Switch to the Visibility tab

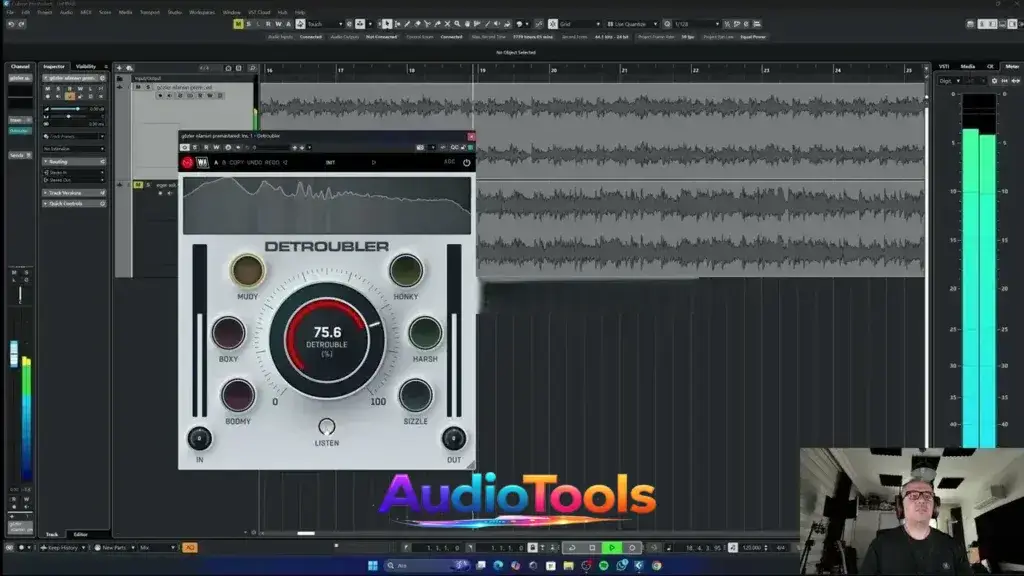[x=86, y=67]
